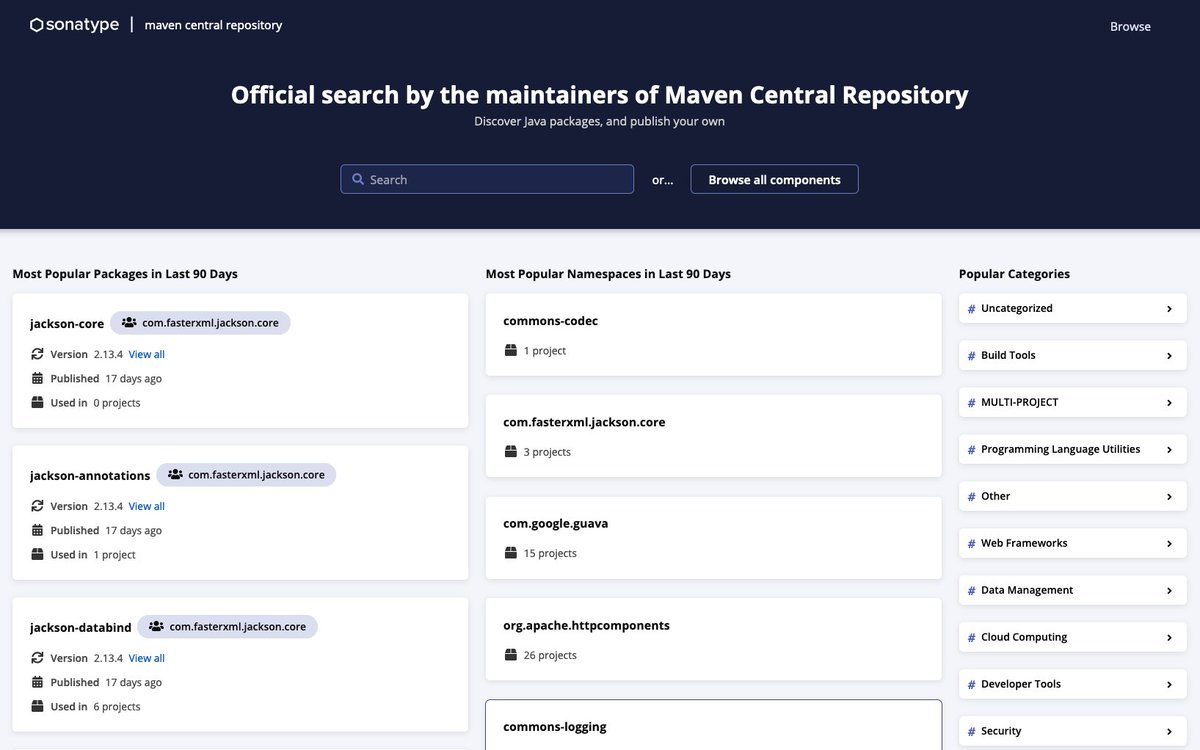The width and height of the screenshot is (1200, 750).
Task: Click the box icon beside jackson-core Used in
Action: pyautogui.click(x=37, y=403)
